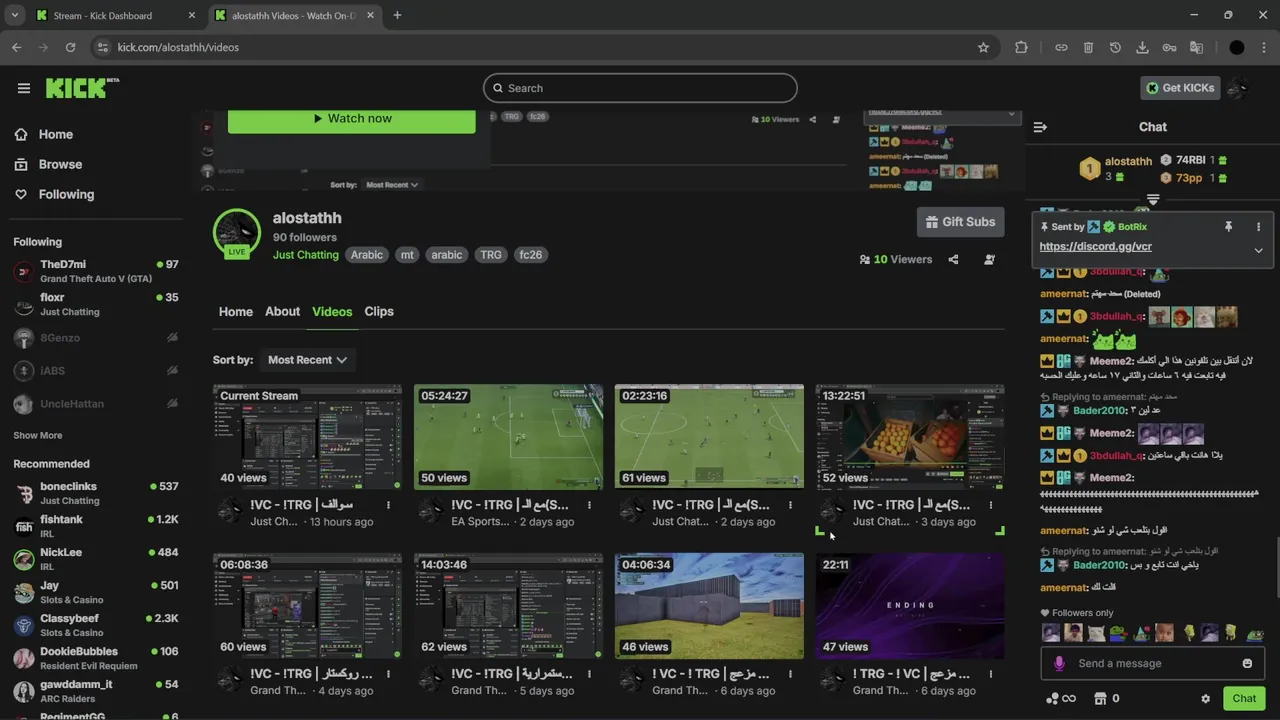Open a new browser tab
Image resolution: width=1280 pixels, height=720 pixels.
click(397, 15)
